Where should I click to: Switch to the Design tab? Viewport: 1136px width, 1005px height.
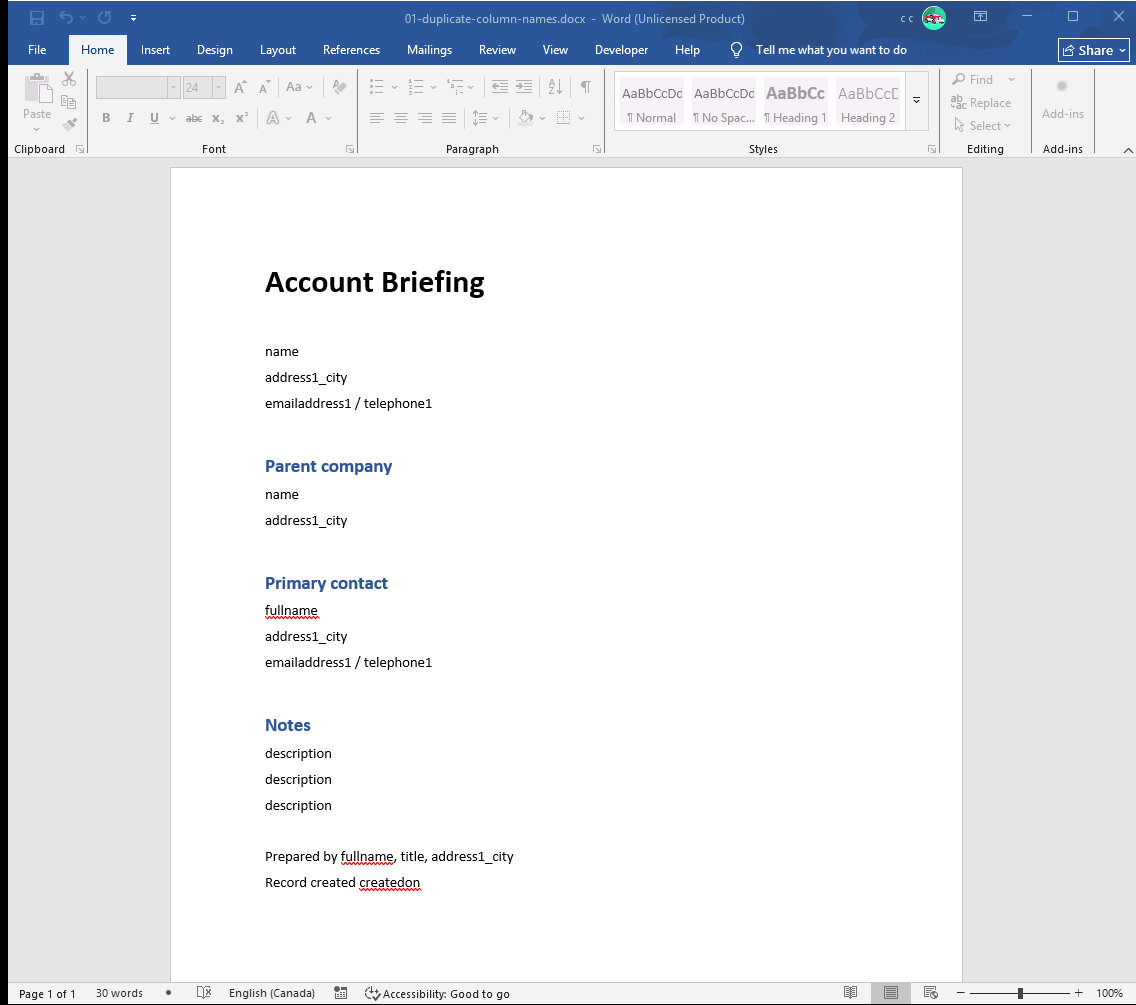214,50
